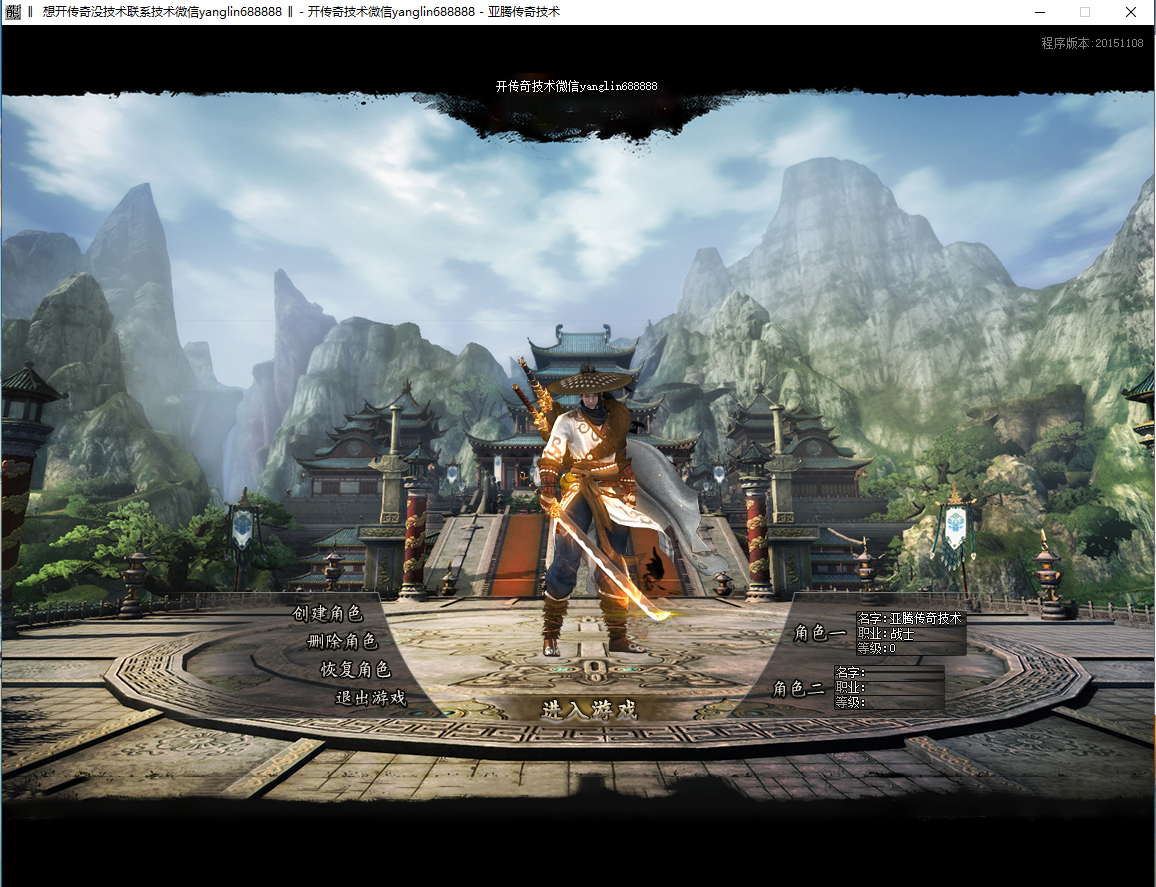Viewport: 1156px width, 887px height.
Task: Click the game icon in the title bar
Action: pos(13,12)
